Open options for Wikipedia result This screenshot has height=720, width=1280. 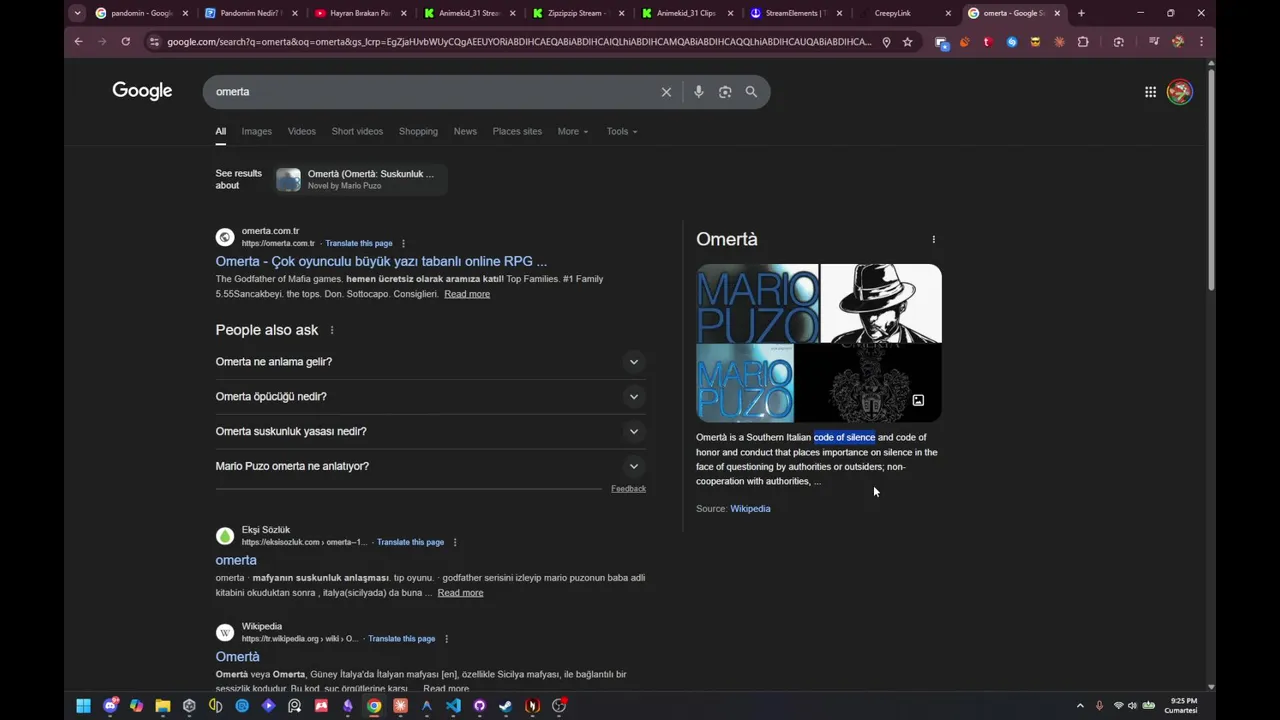pyautogui.click(x=446, y=639)
